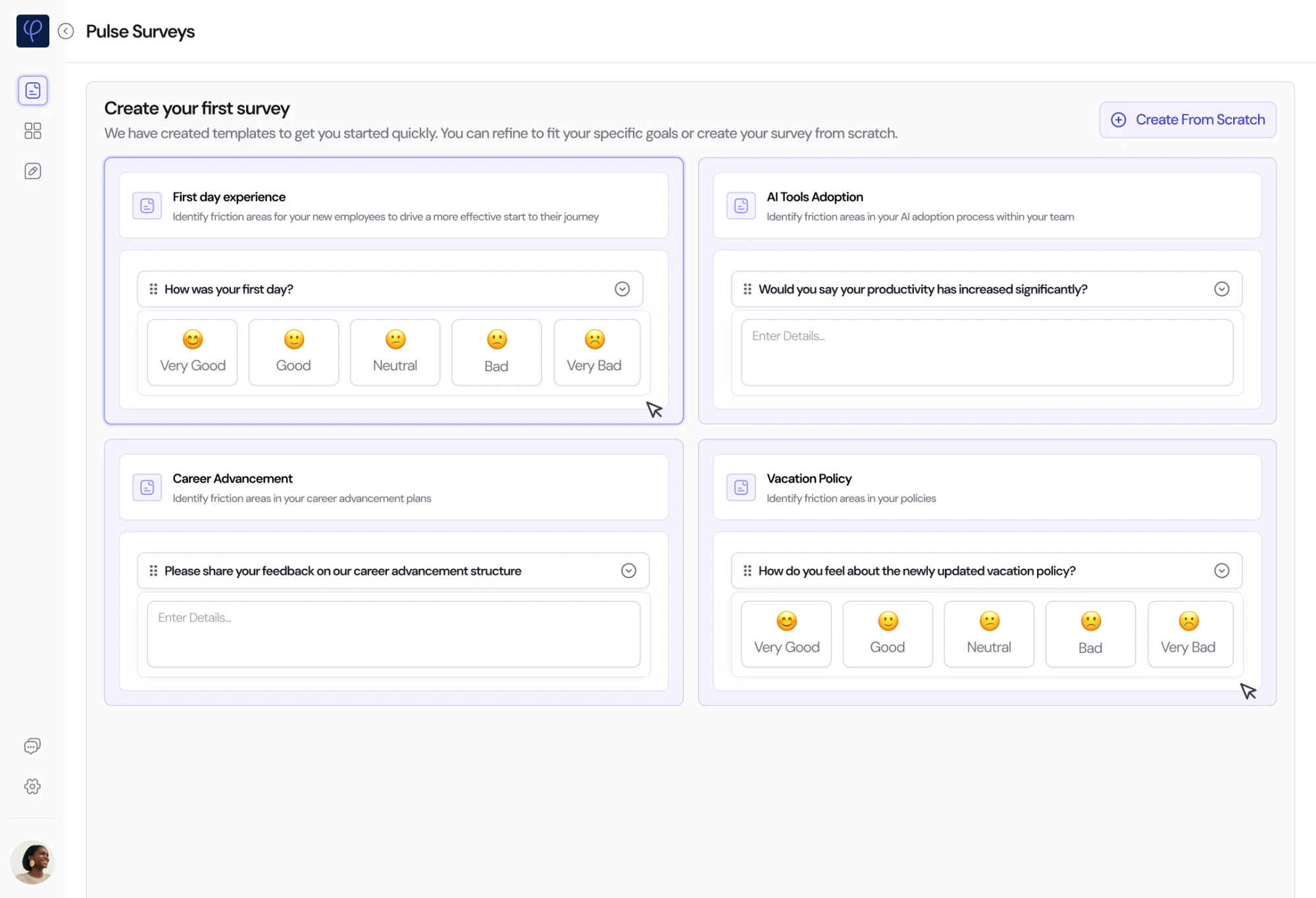The height and width of the screenshot is (898, 1316).
Task: Select Neutral for vacation policy question
Action: tap(989, 634)
